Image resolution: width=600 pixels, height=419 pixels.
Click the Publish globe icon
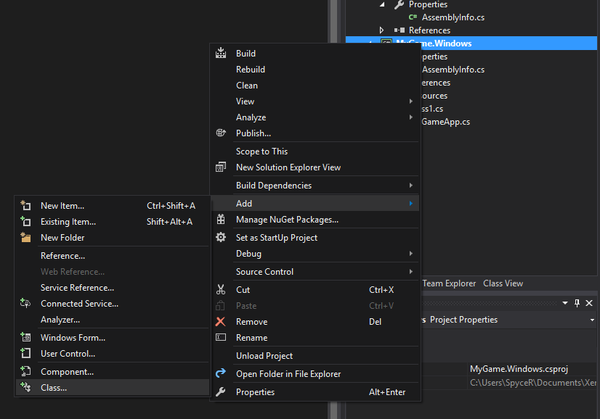(x=221, y=133)
